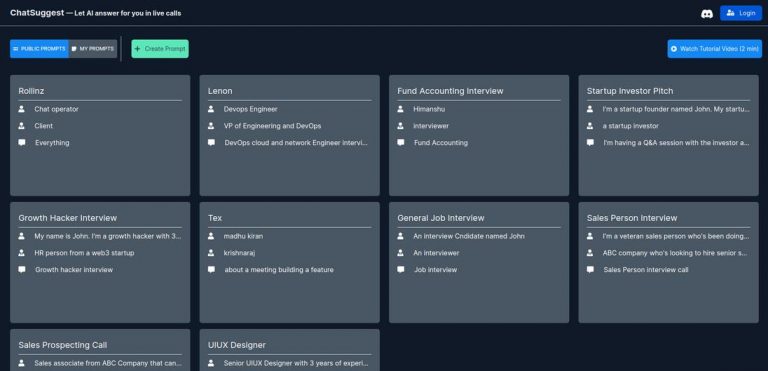The width and height of the screenshot is (768, 371).
Task: Click user icon beside interviewer in Fund Accounting card
Action: (401, 126)
